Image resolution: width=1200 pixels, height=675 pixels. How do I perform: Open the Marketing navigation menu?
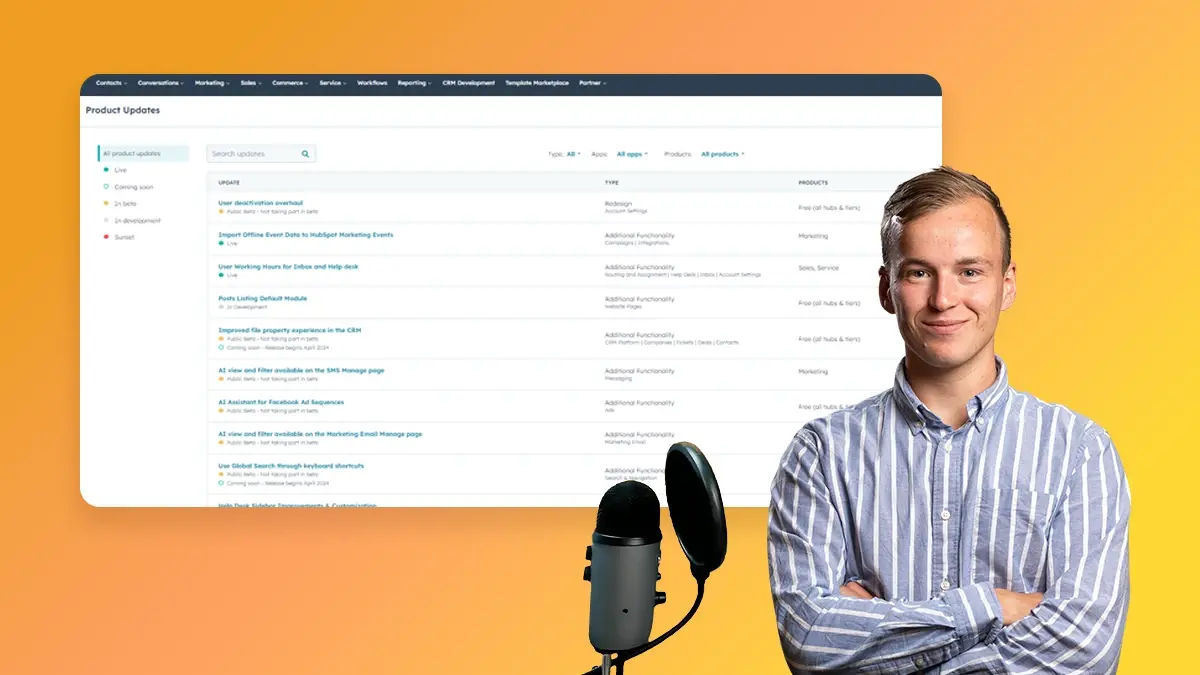click(x=212, y=83)
